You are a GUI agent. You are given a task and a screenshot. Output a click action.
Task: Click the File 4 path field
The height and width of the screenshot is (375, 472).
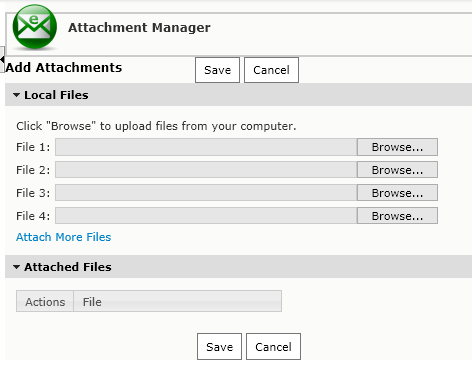[206, 216]
